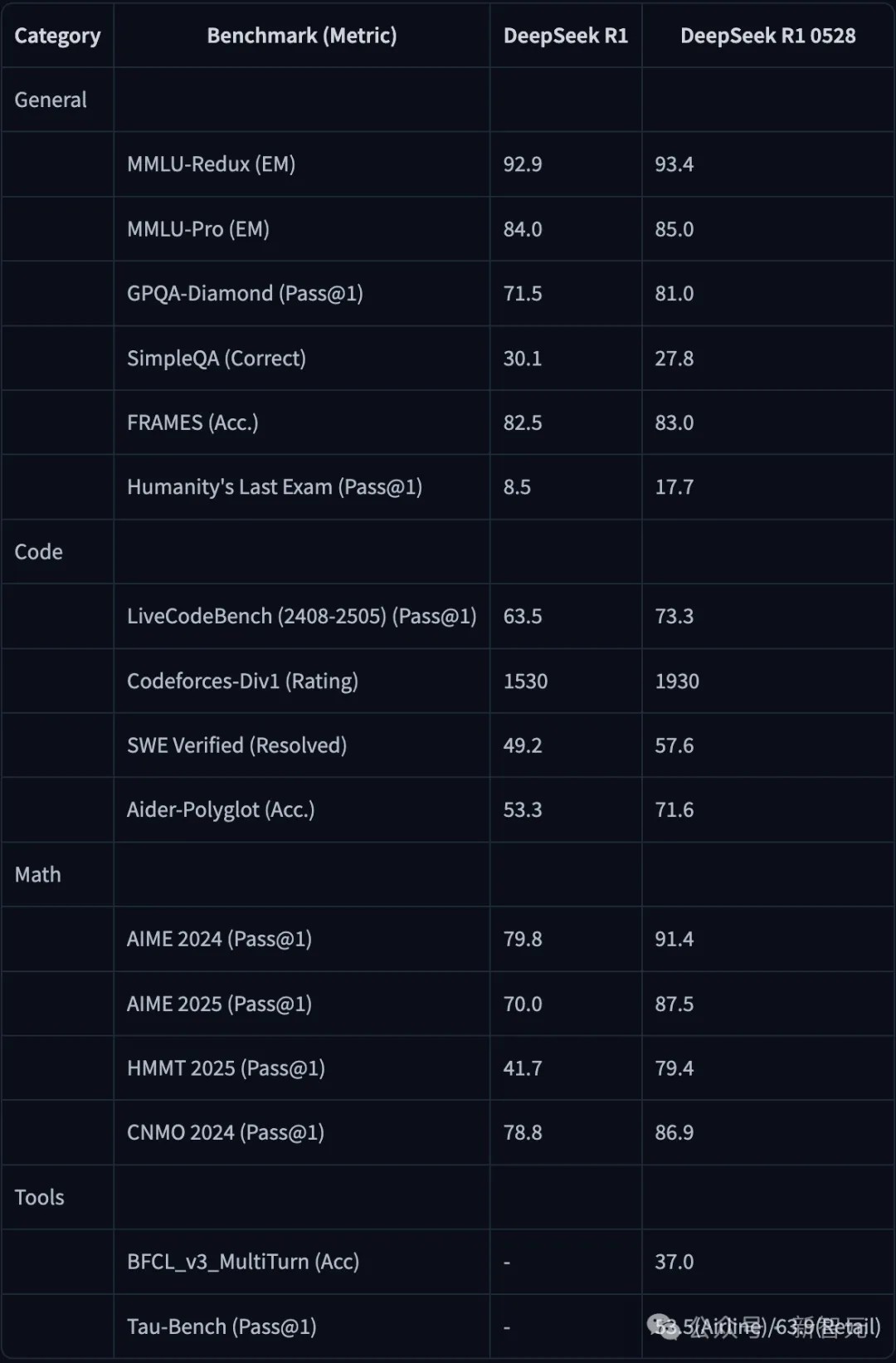Click the AIME 2025 (Pass@1) benchmark cell

[x=219, y=1004]
